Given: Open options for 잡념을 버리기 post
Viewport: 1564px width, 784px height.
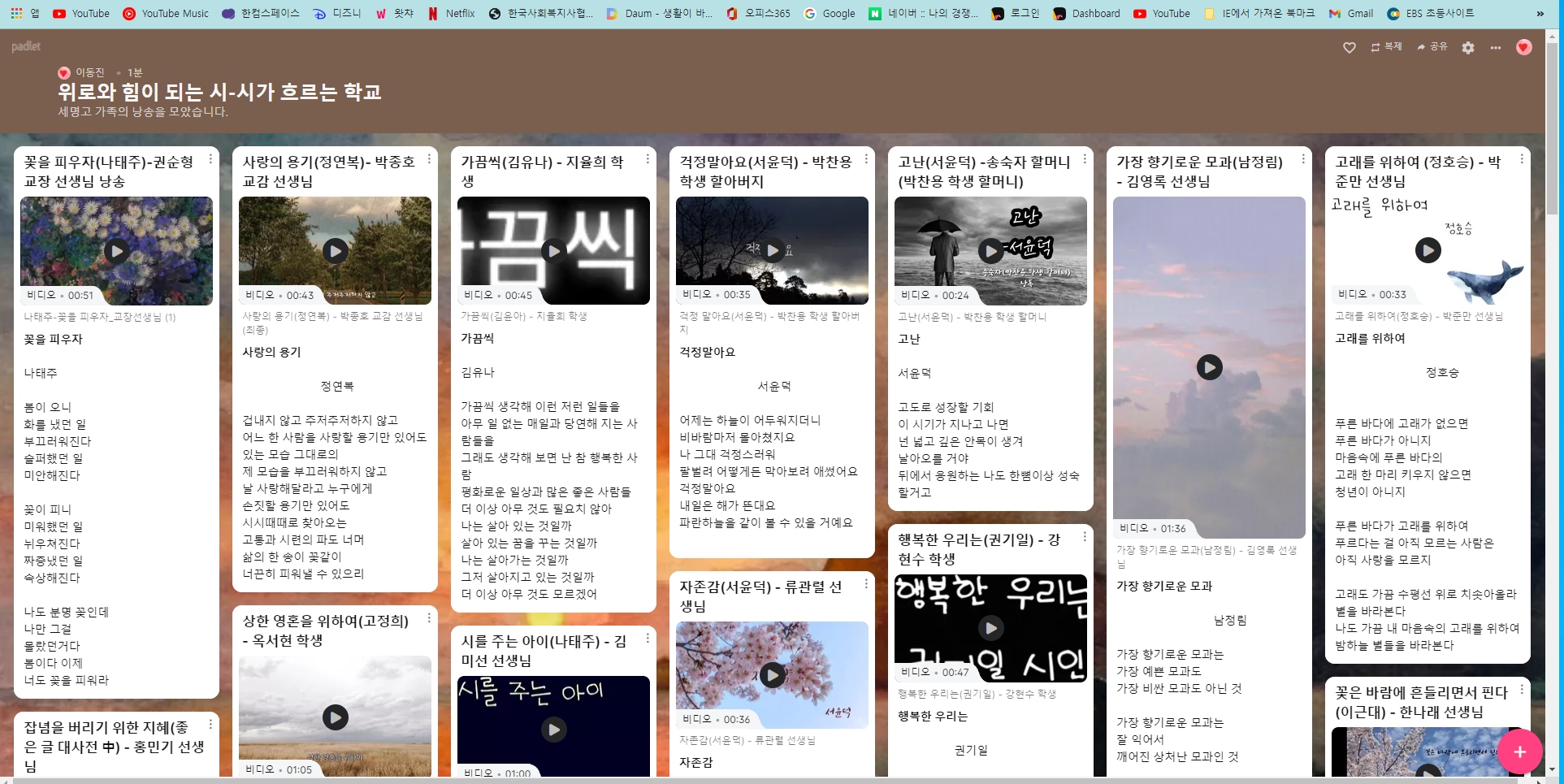Looking at the screenshot, I should click(x=210, y=725).
